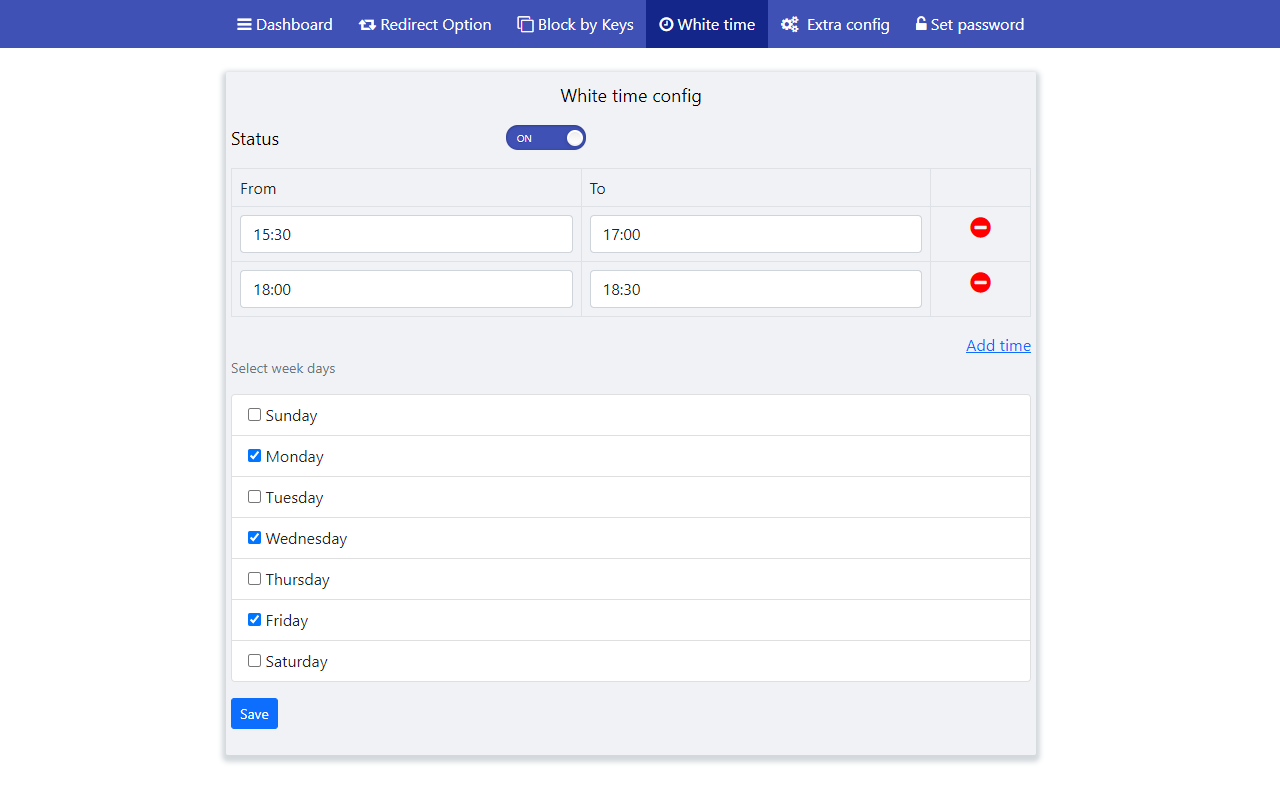Click the Save button
The height and width of the screenshot is (800, 1280).
pos(254,713)
